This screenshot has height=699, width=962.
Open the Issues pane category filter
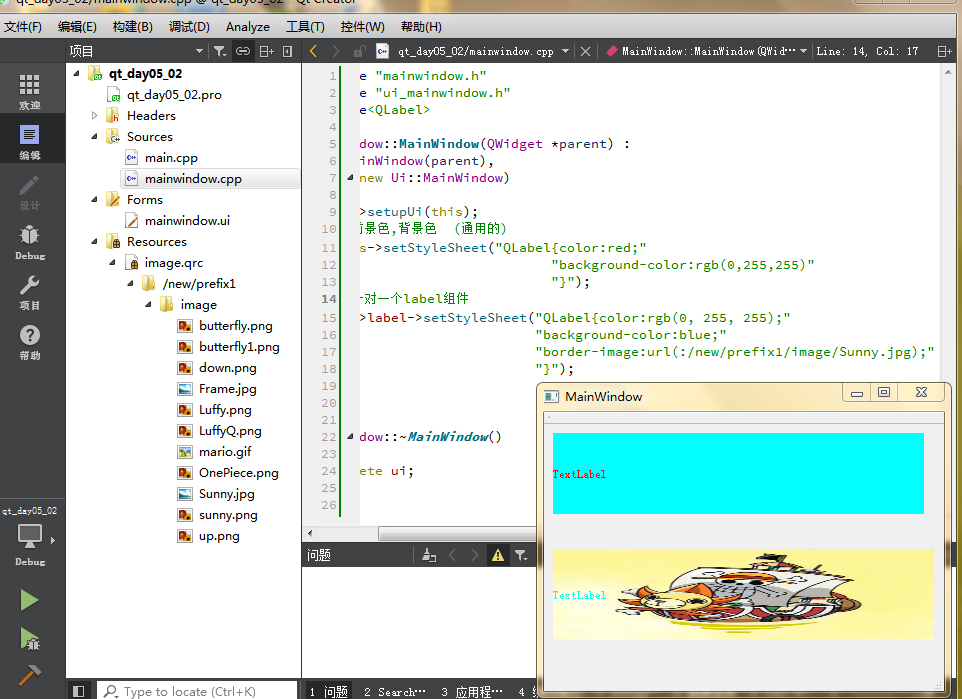coord(521,555)
